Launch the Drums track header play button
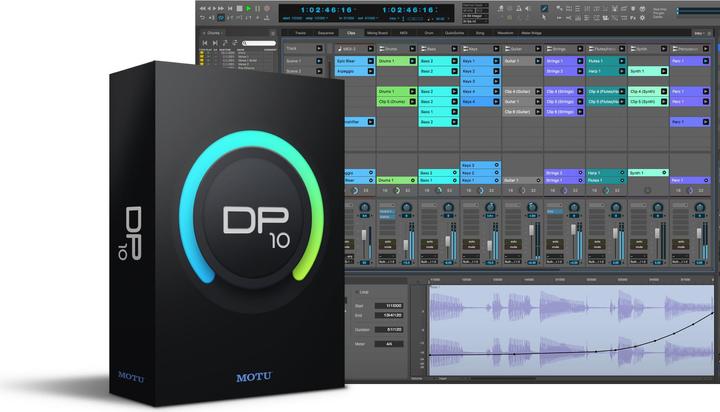The width and height of the screenshot is (720, 412). click(x=412, y=49)
